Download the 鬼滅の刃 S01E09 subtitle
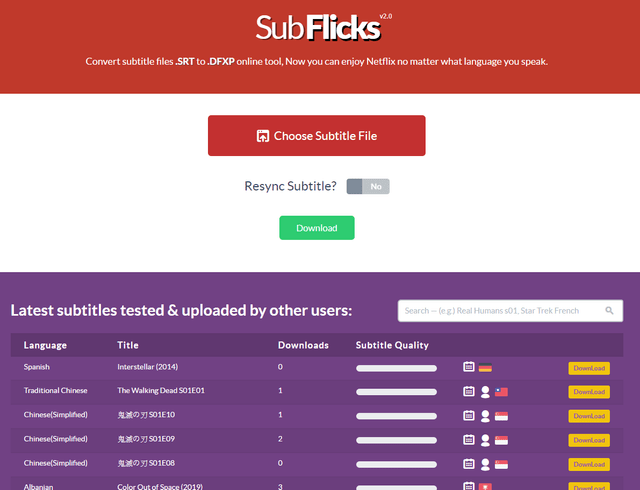 pyautogui.click(x=589, y=440)
